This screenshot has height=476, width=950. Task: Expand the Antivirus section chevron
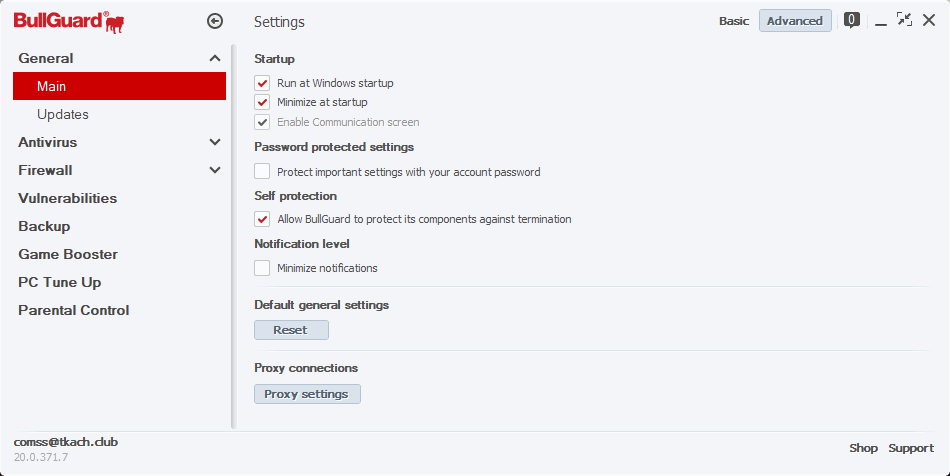click(x=215, y=142)
